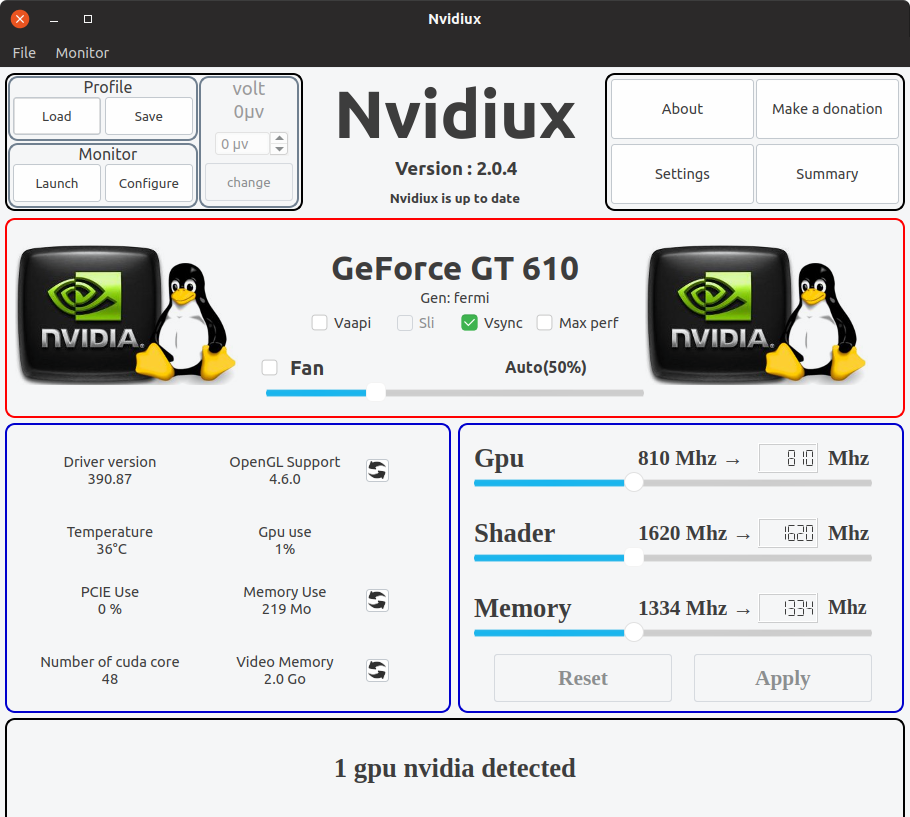Screen dimensions: 910x817
Task: Click the Memory 1334 Mhz display box
Action: coord(788,608)
